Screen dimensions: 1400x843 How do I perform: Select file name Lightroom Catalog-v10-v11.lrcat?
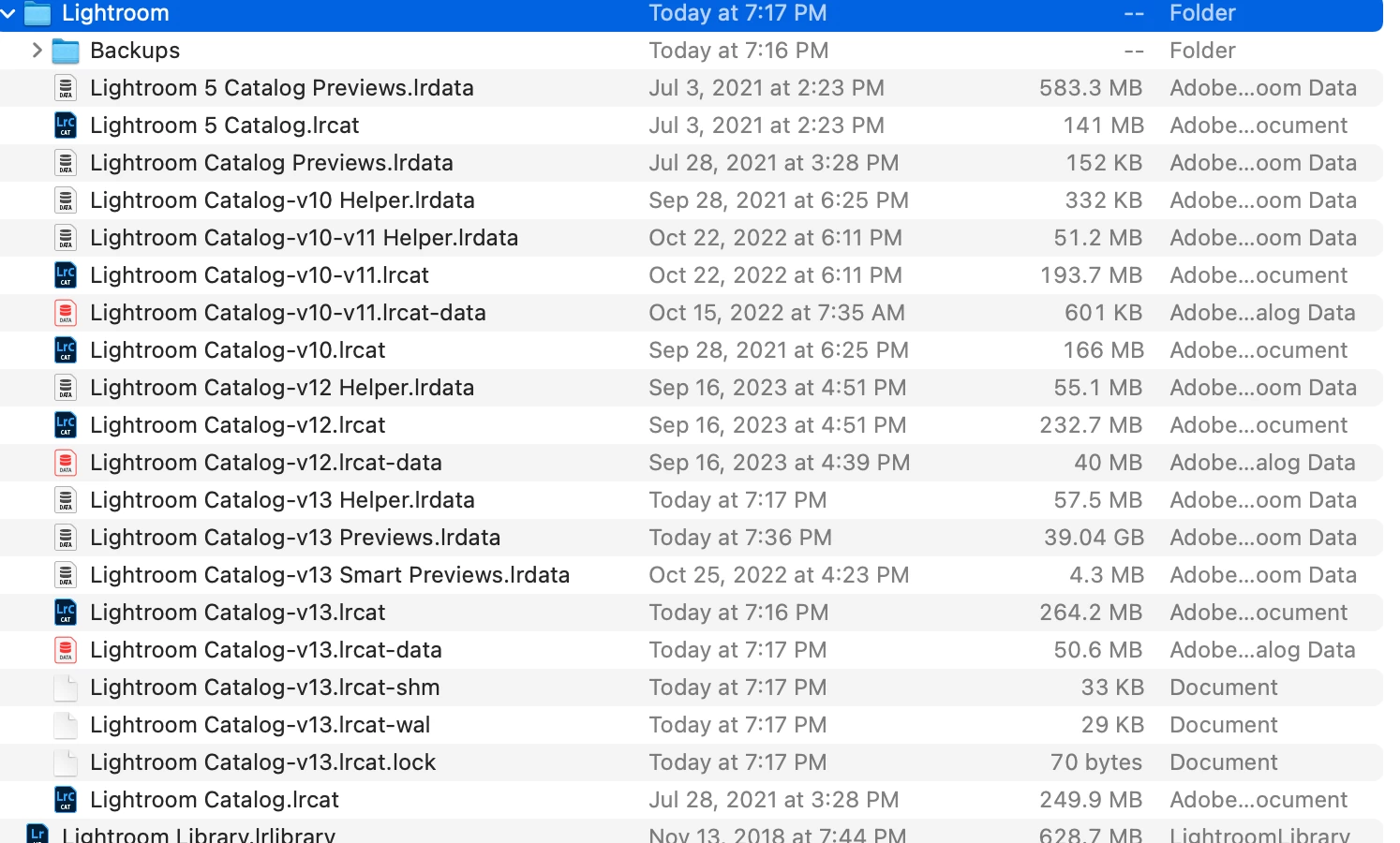tap(260, 275)
